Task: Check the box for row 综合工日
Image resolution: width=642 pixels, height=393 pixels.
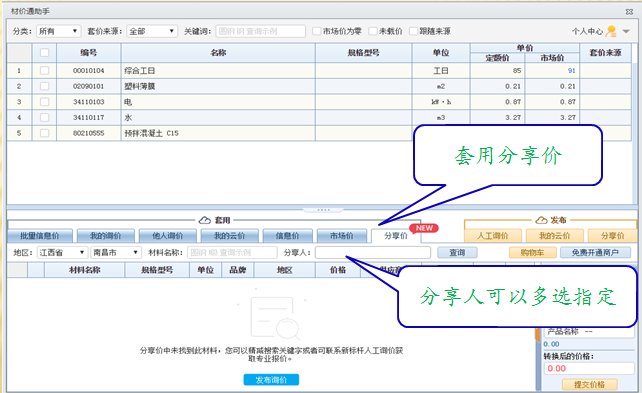Action: [44, 70]
